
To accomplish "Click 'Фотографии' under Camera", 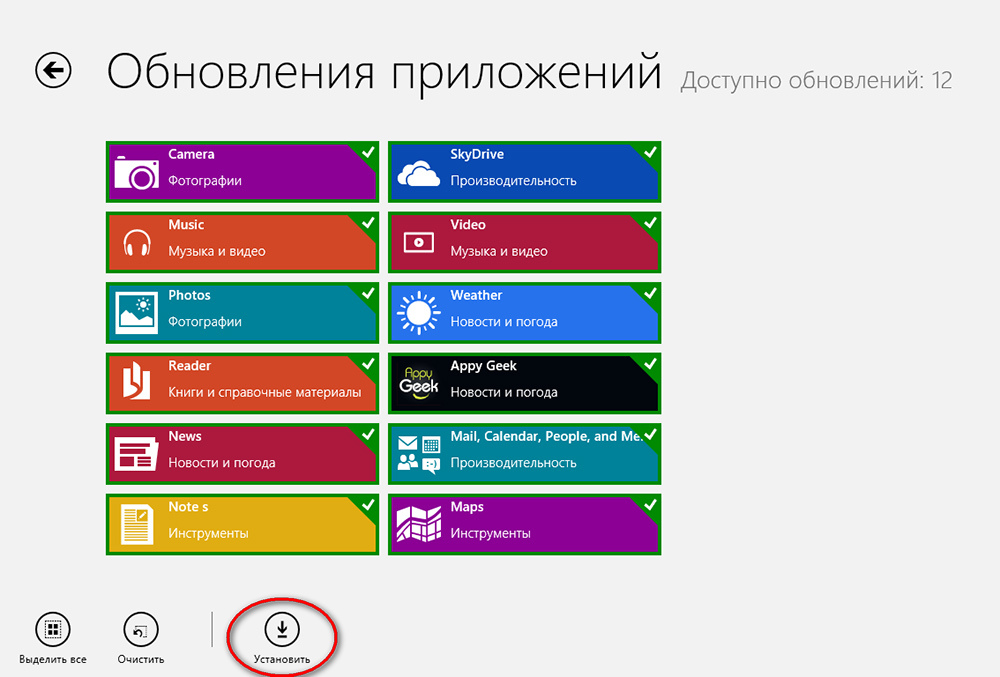I will (x=205, y=181).
